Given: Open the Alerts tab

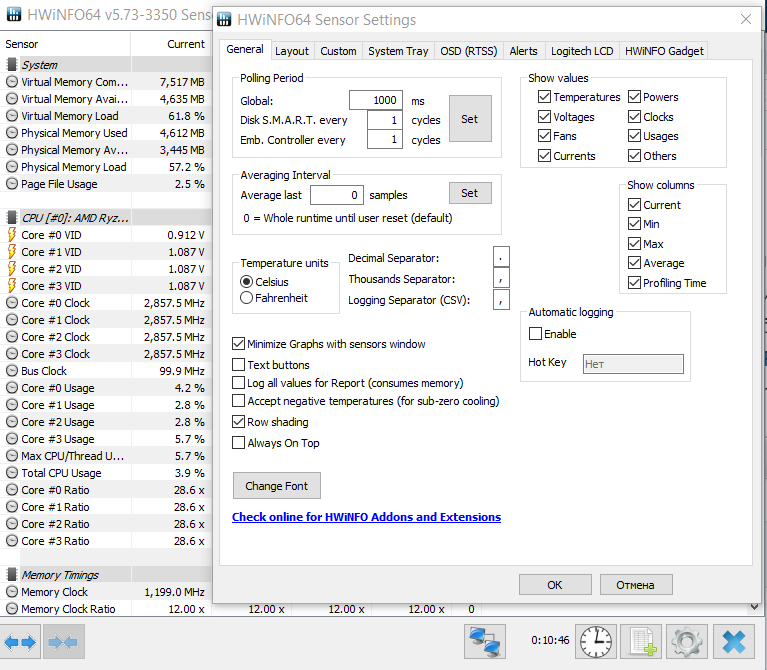Looking at the screenshot, I should tap(523, 51).
